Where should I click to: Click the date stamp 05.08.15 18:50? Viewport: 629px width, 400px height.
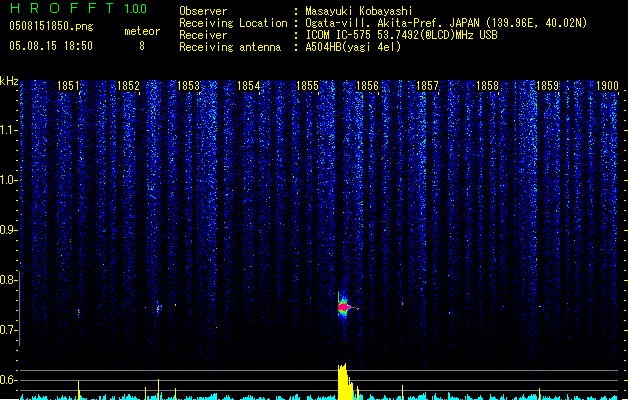tap(51, 46)
